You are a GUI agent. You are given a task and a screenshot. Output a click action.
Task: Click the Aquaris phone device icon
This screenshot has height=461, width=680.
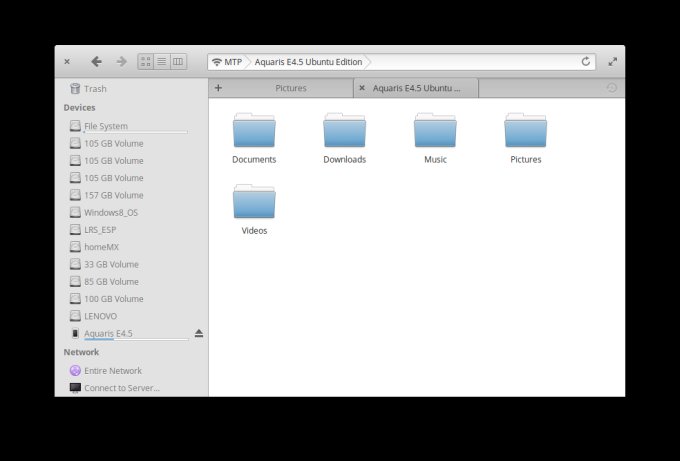point(75,333)
